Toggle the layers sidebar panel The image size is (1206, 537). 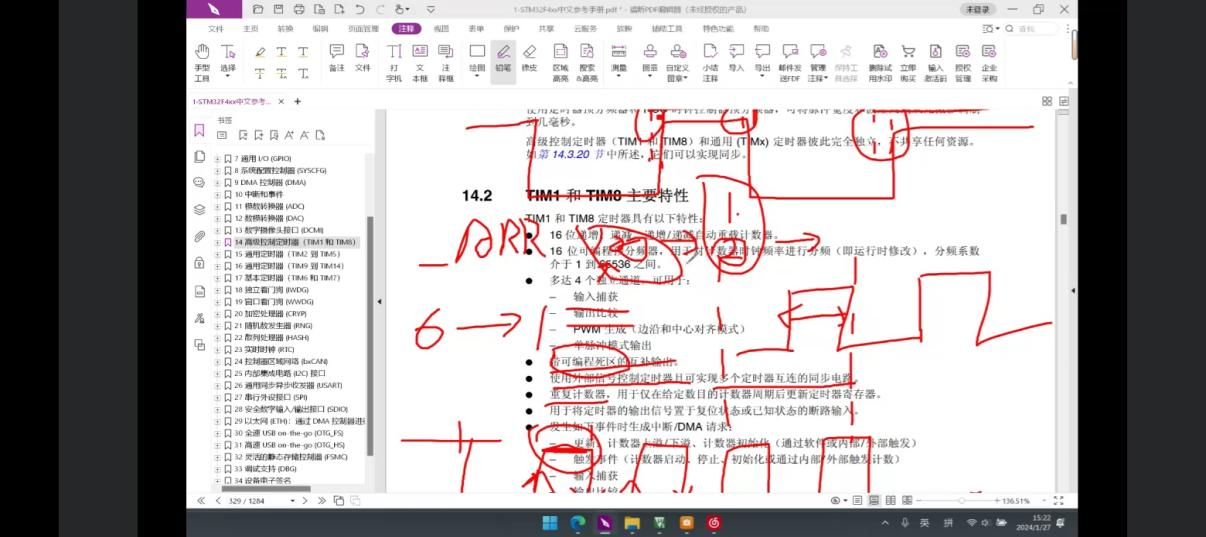point(200,210)
